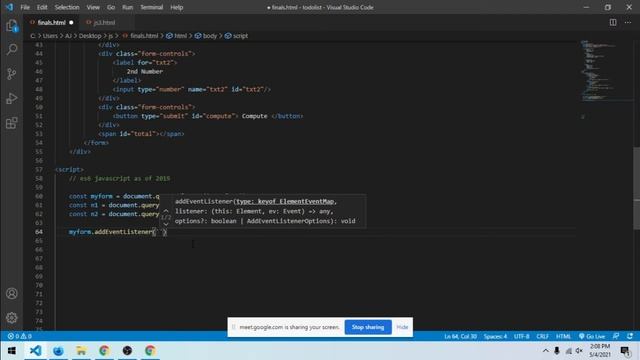Viewport: 640px width, 360px height.
Task: Click notifications bell in status bar
Action: point(630,336)
